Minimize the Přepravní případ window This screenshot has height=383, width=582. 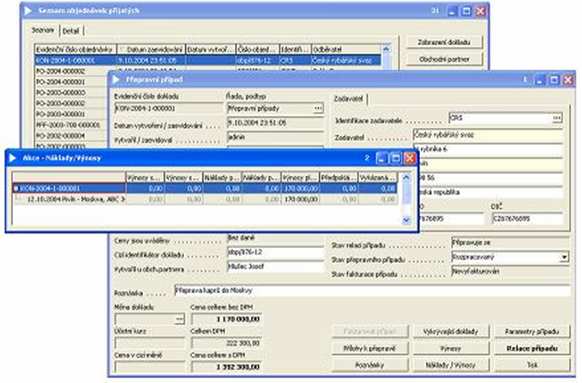click(540, 80)
